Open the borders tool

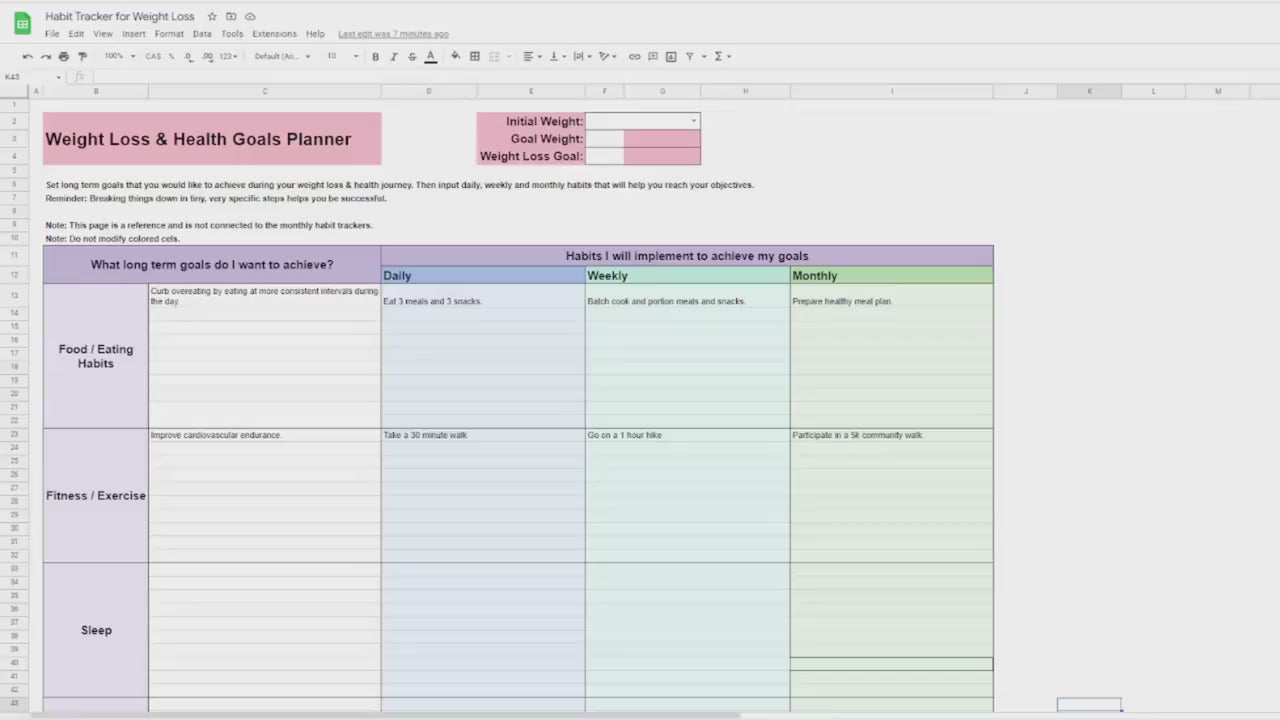(x=475, y=57)
